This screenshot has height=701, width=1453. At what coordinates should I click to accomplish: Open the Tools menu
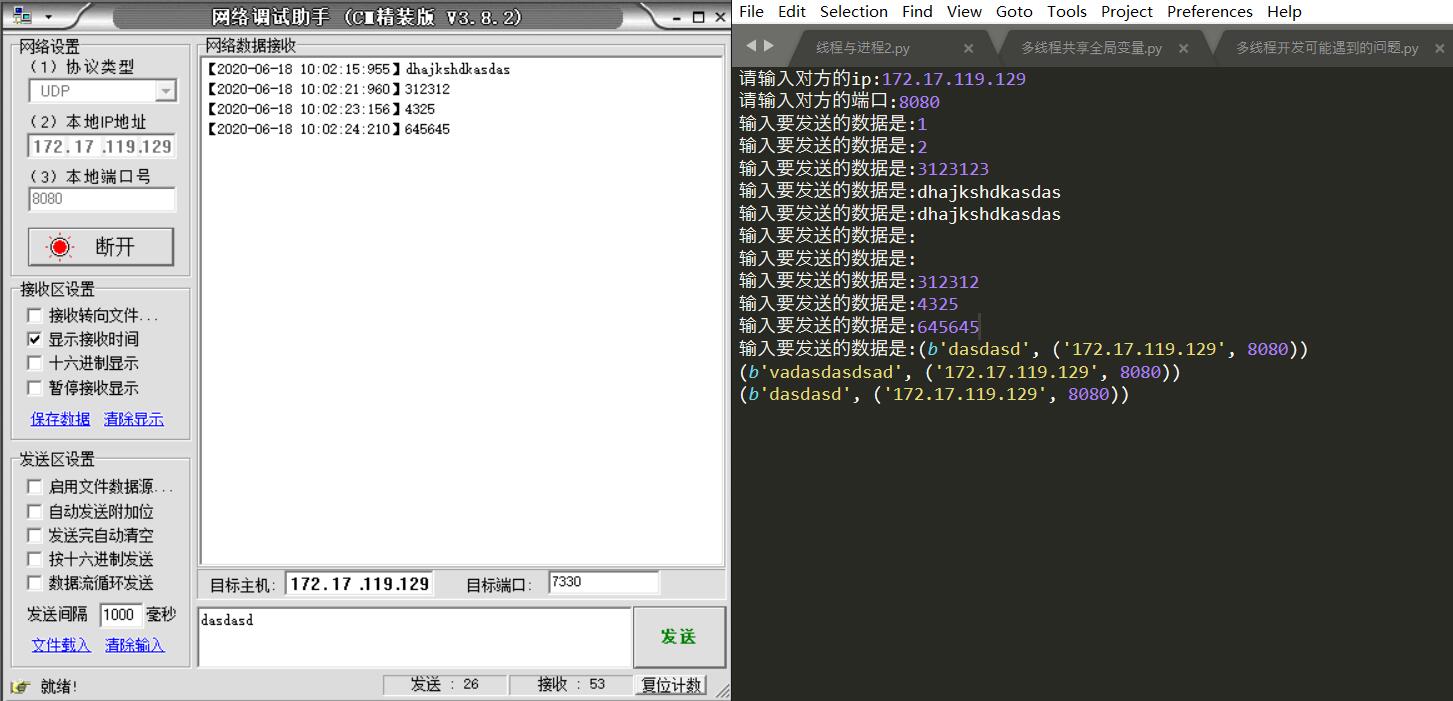pos(1066,12)
